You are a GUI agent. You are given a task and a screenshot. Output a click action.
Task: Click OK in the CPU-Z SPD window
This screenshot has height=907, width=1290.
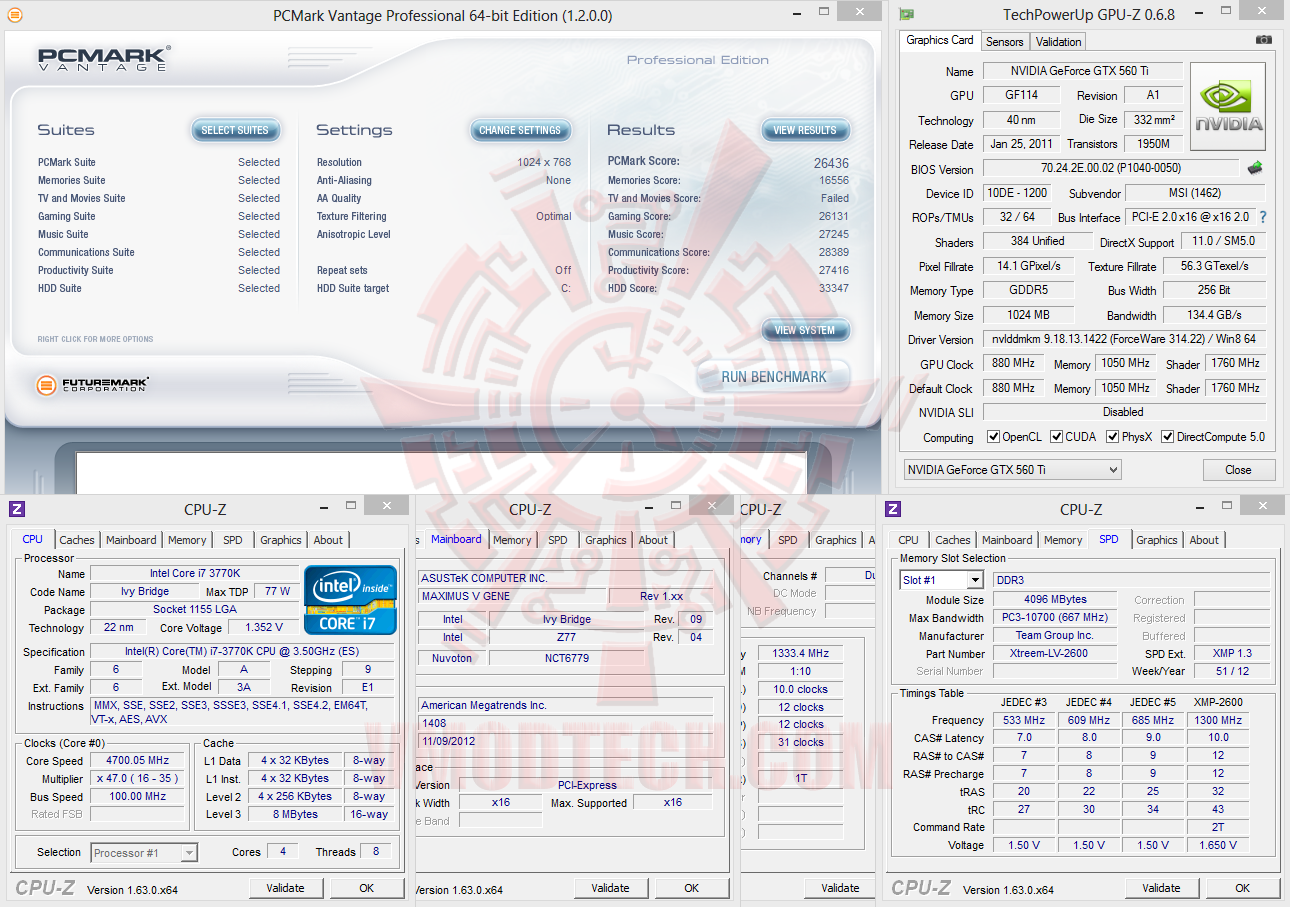pos(1242,888)
